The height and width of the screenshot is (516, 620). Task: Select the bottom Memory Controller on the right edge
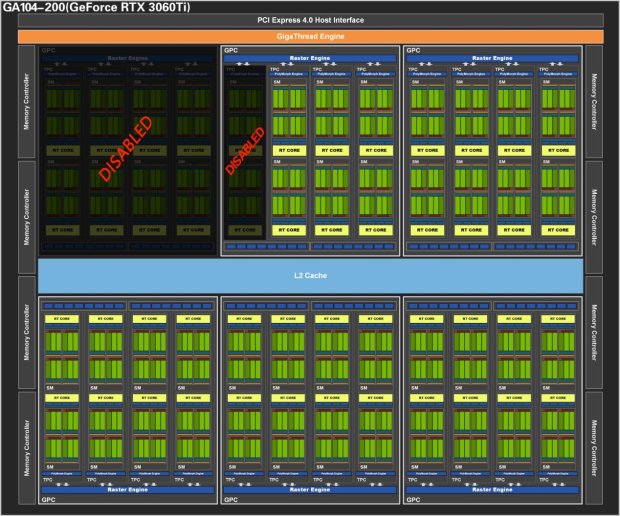(x=594, y=448)
